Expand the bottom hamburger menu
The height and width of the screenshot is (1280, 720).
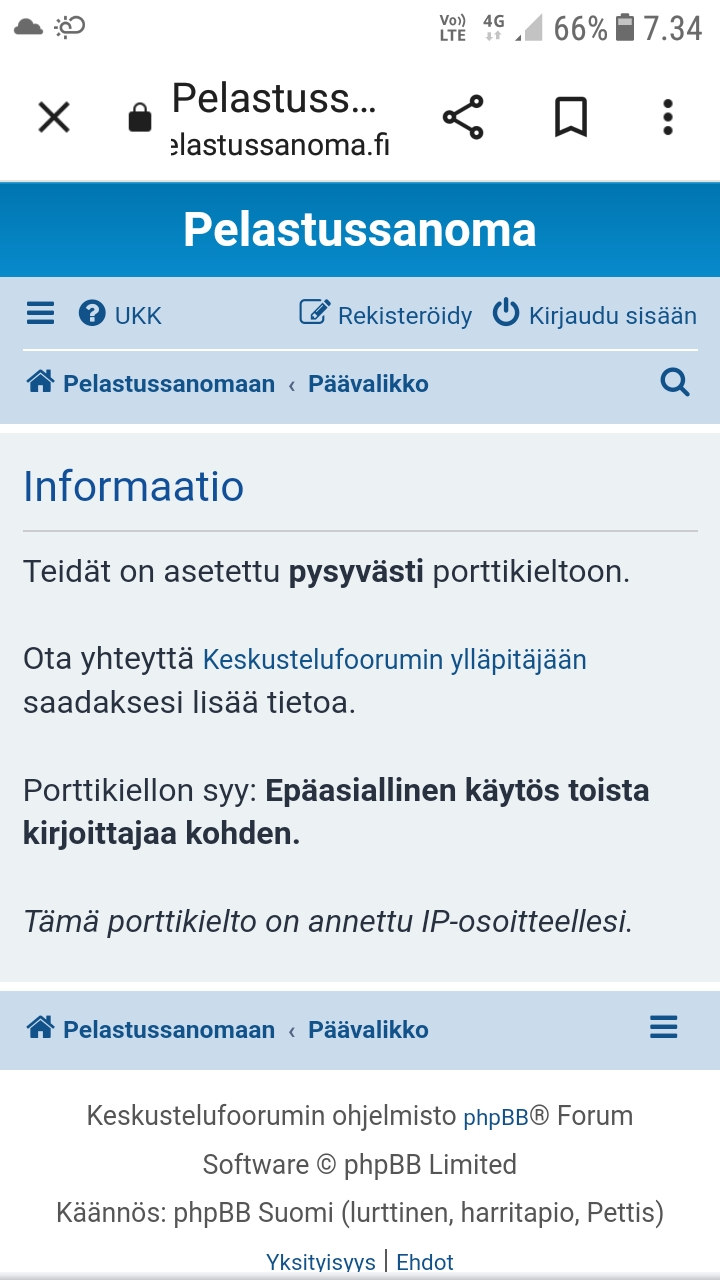[664, 1028]
